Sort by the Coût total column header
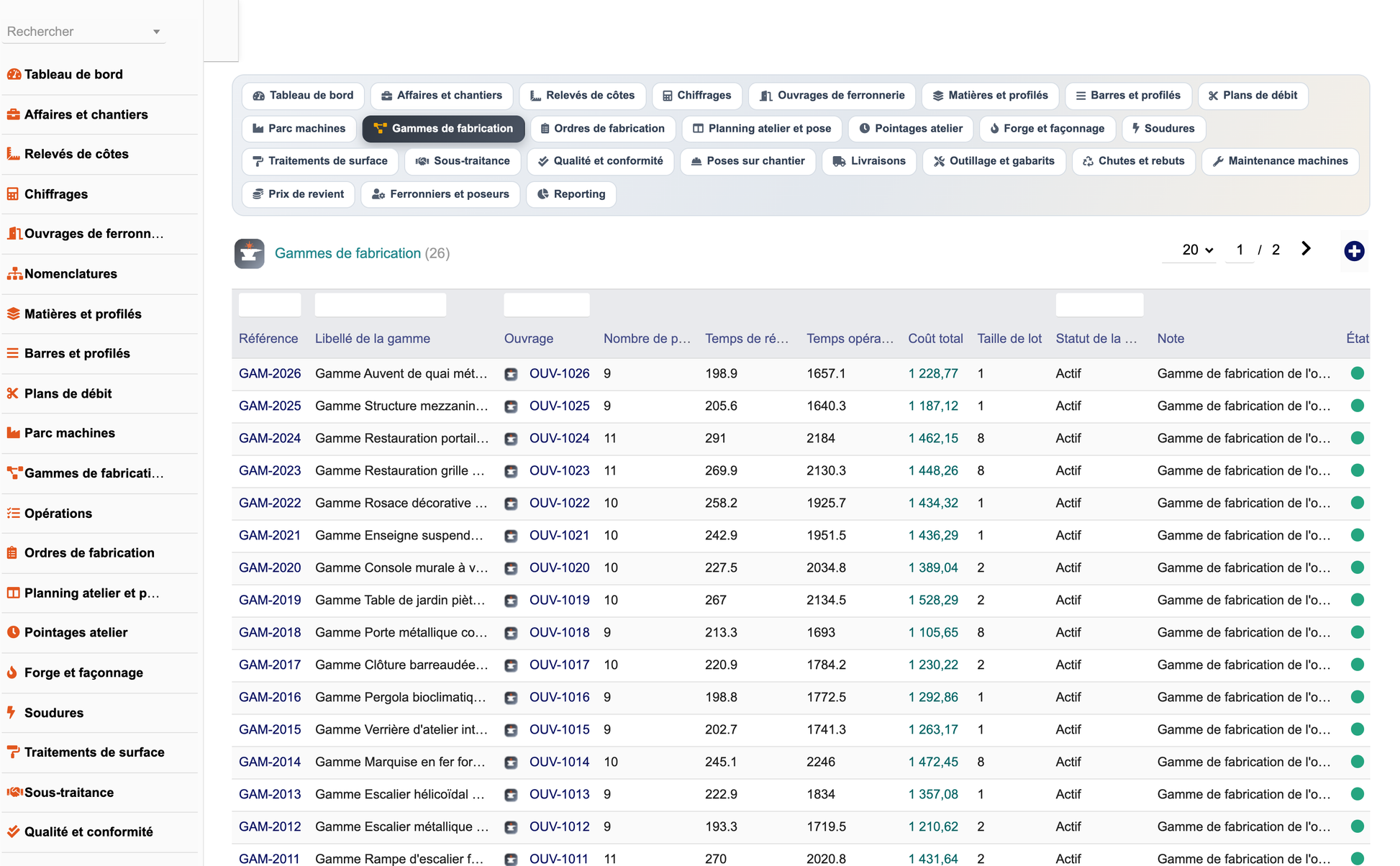 935,339
